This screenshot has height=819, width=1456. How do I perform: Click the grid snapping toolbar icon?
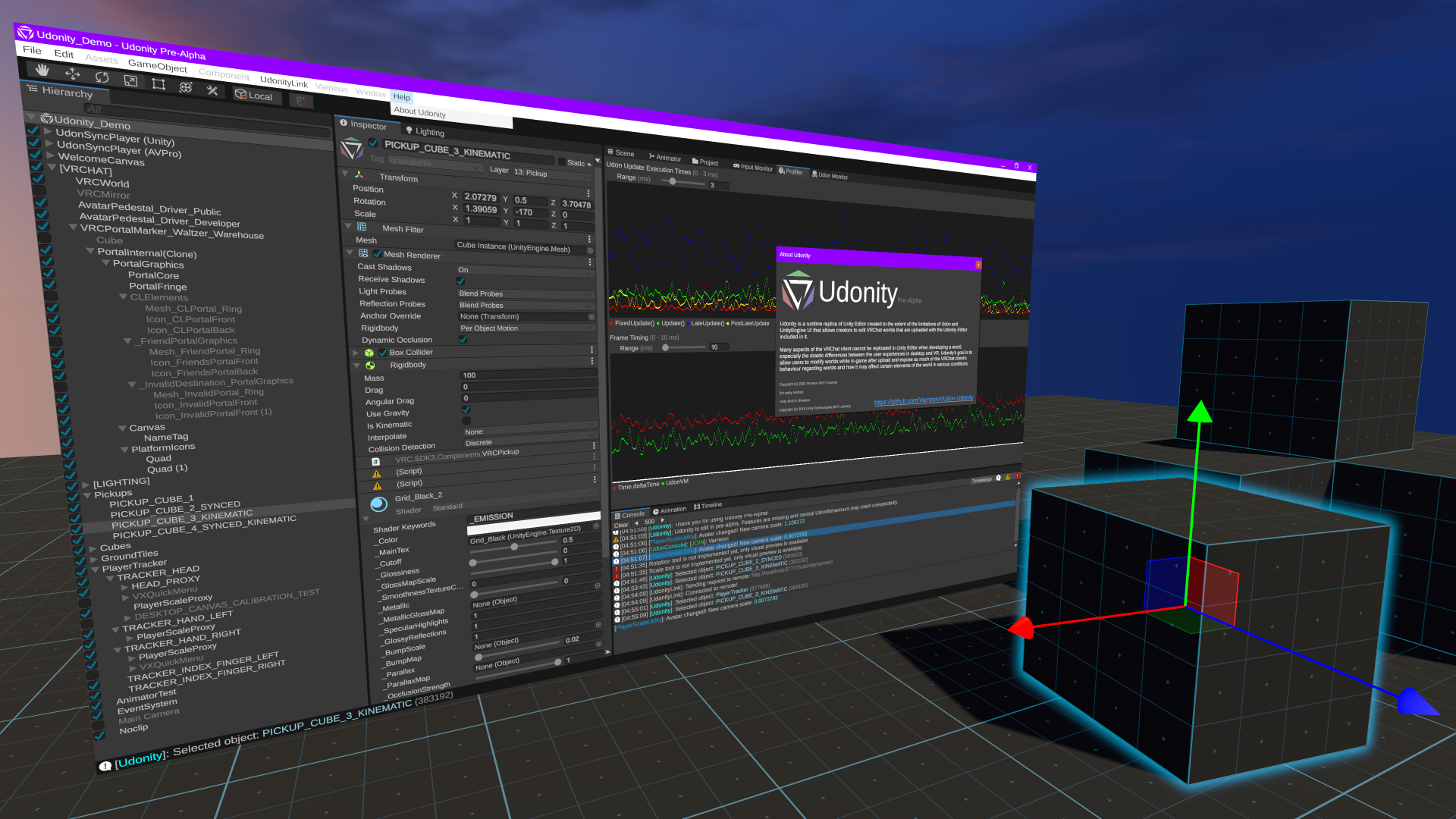(x=300, y=100)
